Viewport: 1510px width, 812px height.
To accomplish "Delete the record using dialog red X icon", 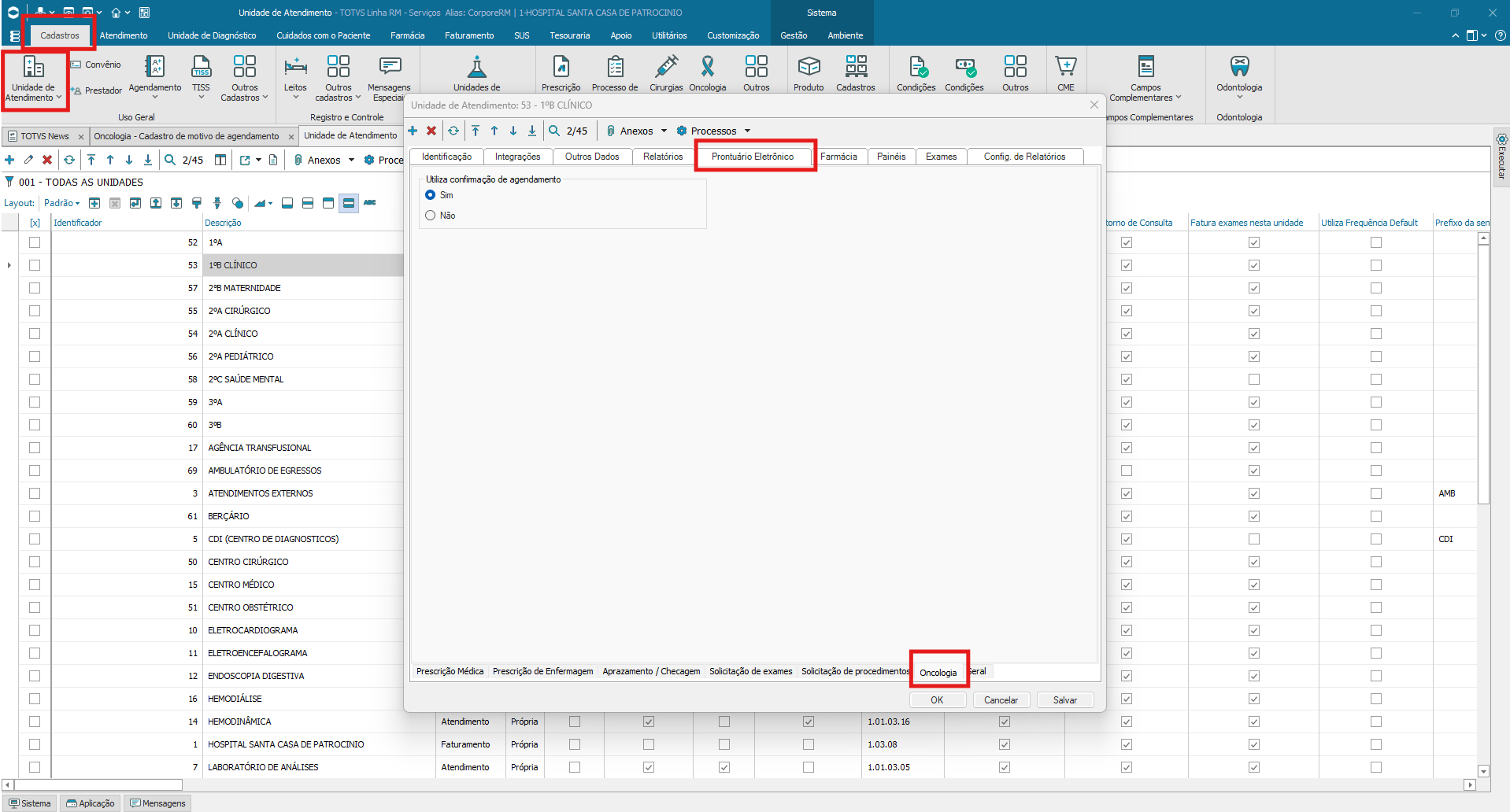I will pyautogui.click(x=431, y=131).
